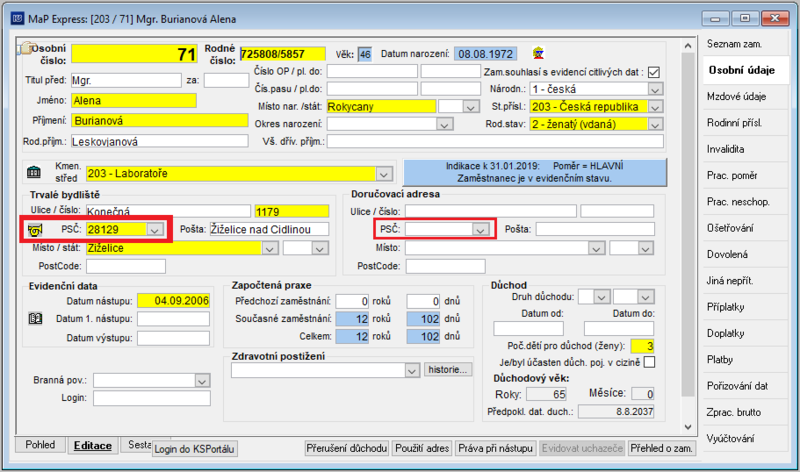Expand the Kmen. střed Laboratoře dropdown
The height and width of the screenshot is (472, 800).
(384, 174)
